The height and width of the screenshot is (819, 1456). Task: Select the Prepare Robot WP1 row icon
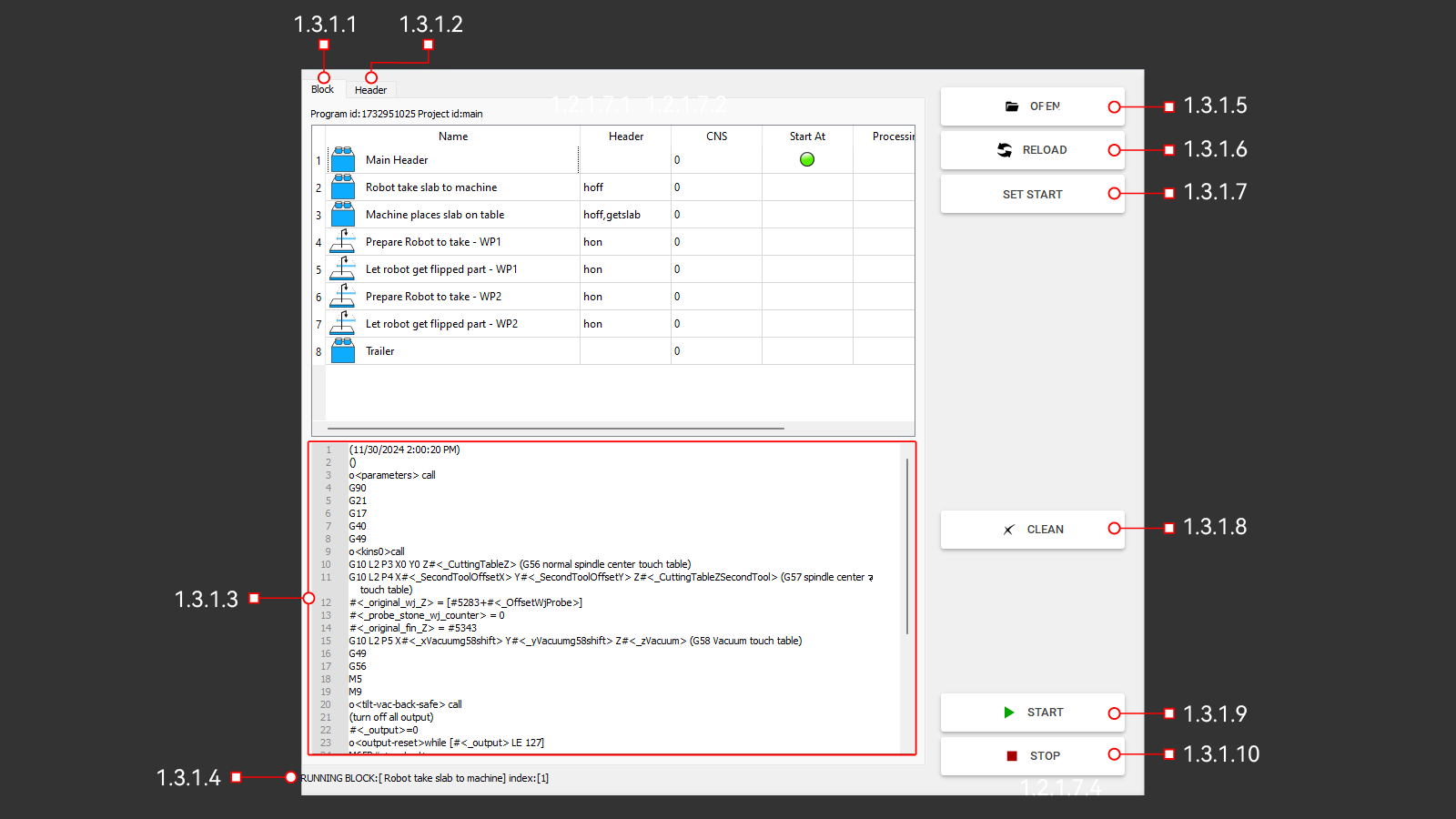click(x=343, y=241)
